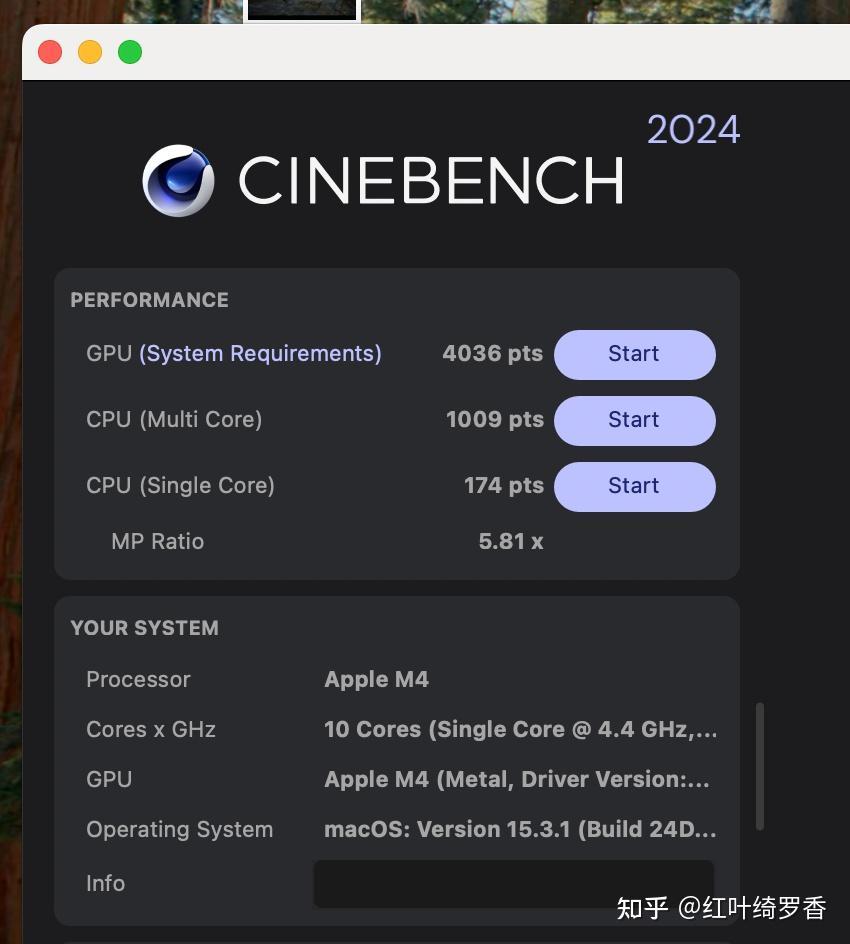Click the 2024 version label
This screenshot has width=850, height=944.
pos(693,128)
